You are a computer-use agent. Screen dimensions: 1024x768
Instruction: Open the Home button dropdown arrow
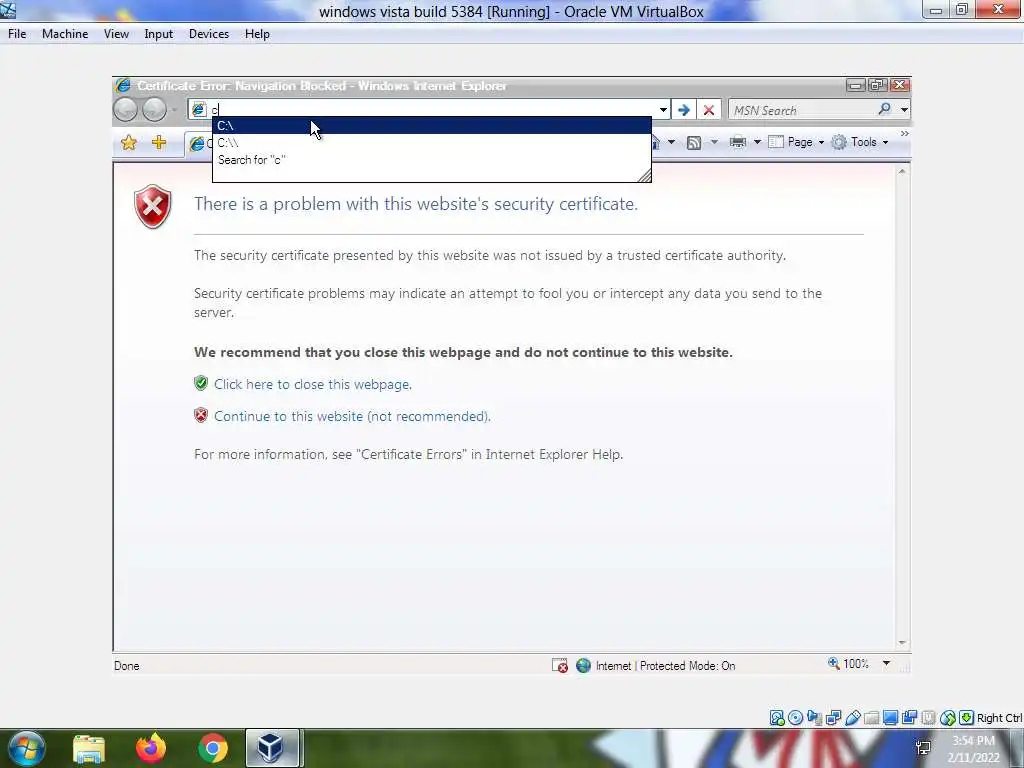coord(671,142)
